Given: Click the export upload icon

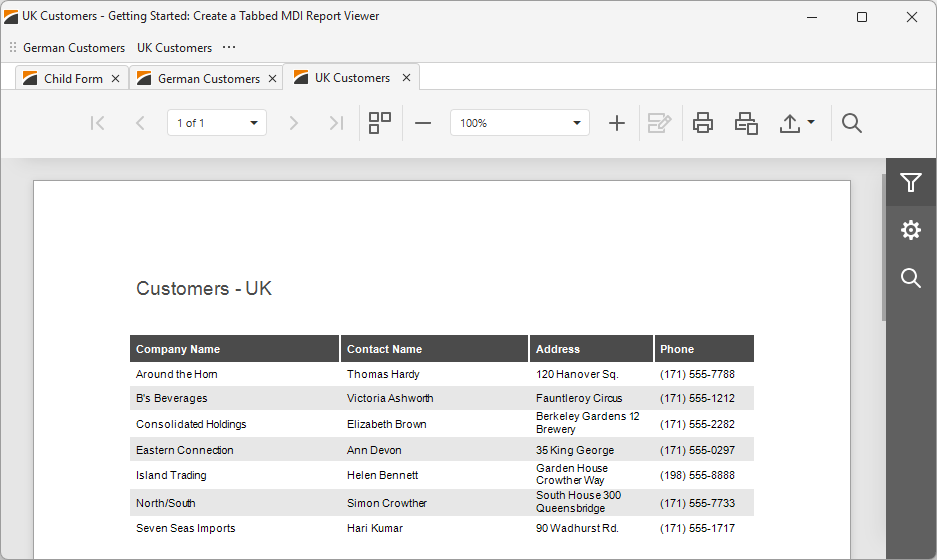Looking at the screenshot, I should pos(789,123).
